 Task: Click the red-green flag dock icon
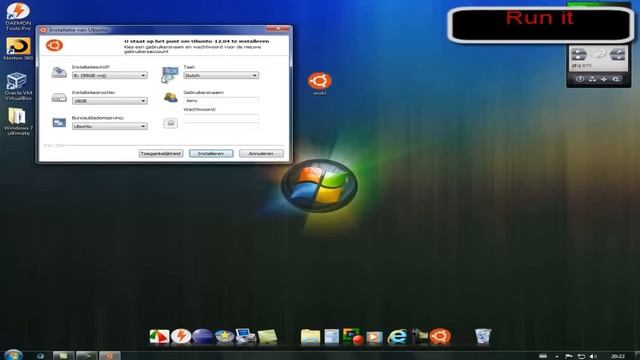(x=159, y=337)
